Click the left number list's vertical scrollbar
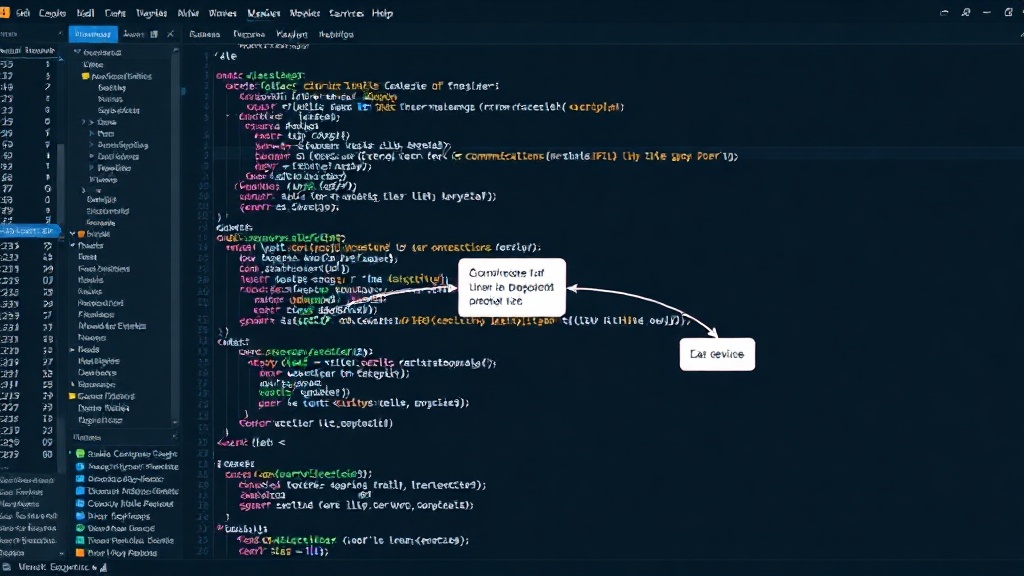This screenshot has height=576, width=1024. 61,183
